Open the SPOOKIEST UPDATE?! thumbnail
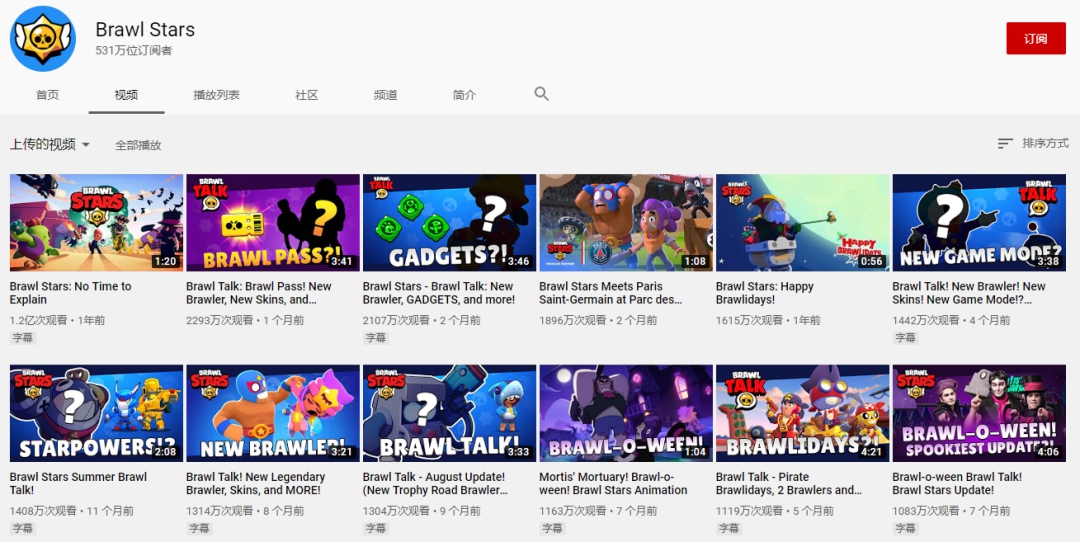Screen dimensions: 1080x542 [x=979, y=413]
